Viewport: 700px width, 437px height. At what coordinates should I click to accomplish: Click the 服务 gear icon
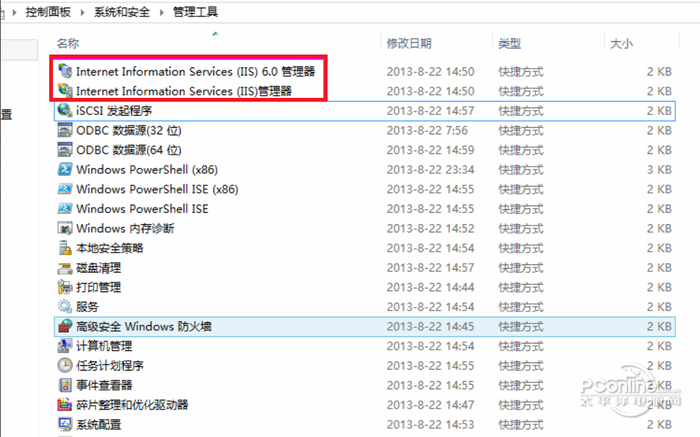point(65,307)
